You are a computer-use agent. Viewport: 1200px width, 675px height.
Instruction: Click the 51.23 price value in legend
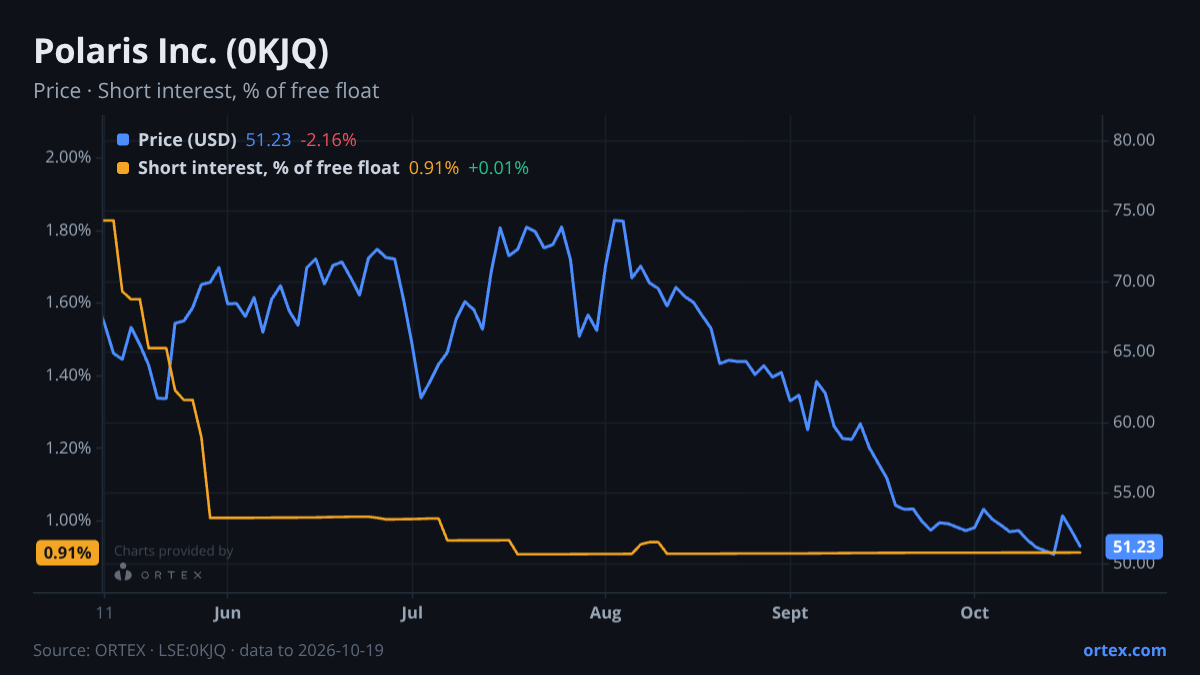(x=267, y=140)
